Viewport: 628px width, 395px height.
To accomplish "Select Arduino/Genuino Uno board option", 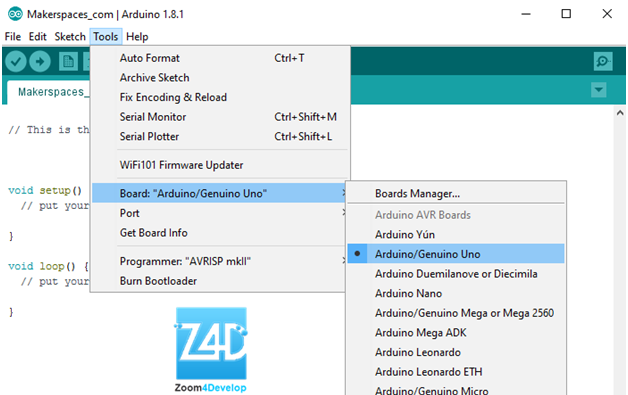I will (x=456, y=254).
